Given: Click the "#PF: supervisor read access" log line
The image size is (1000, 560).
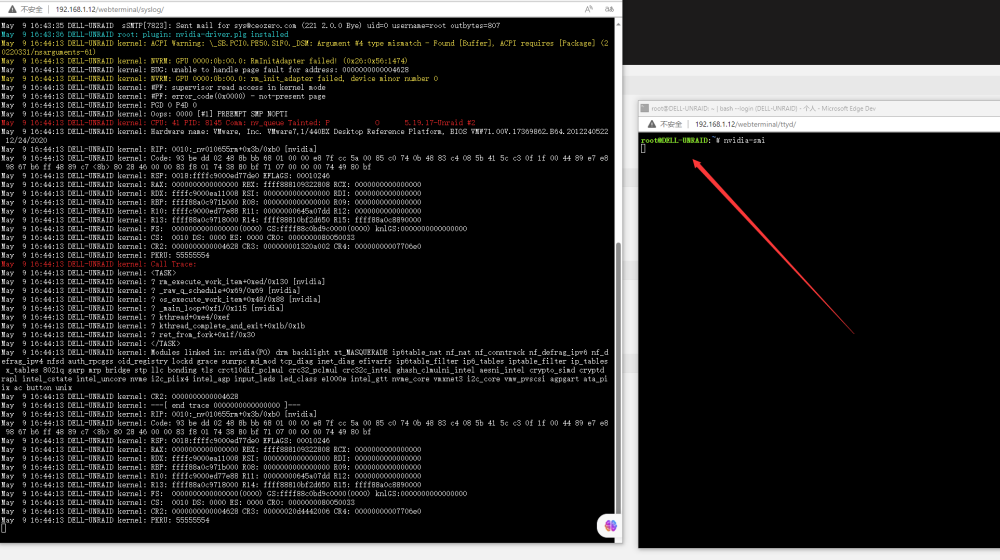Looking at the screenshot, I should tap(163, 88).
